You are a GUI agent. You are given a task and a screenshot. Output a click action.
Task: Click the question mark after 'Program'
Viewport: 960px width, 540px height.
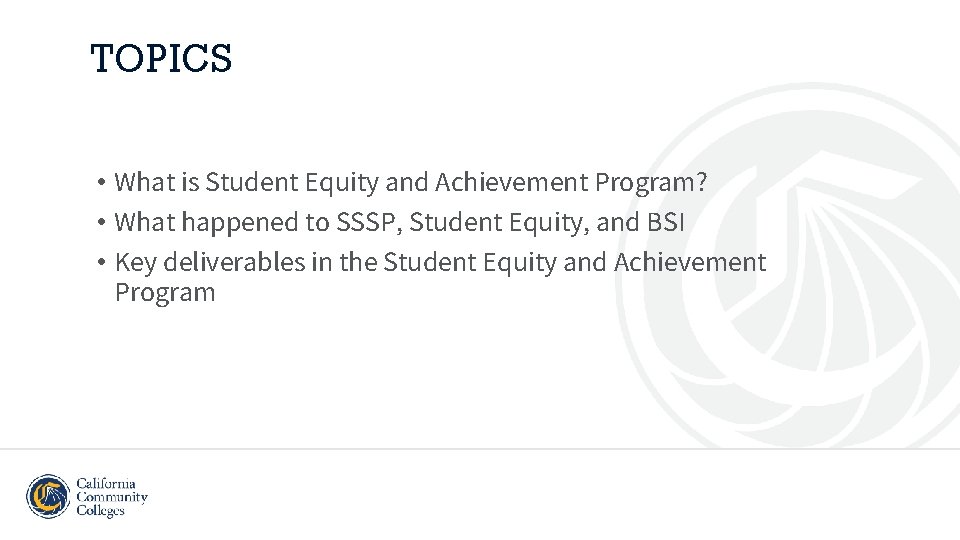tap(702, 182)
